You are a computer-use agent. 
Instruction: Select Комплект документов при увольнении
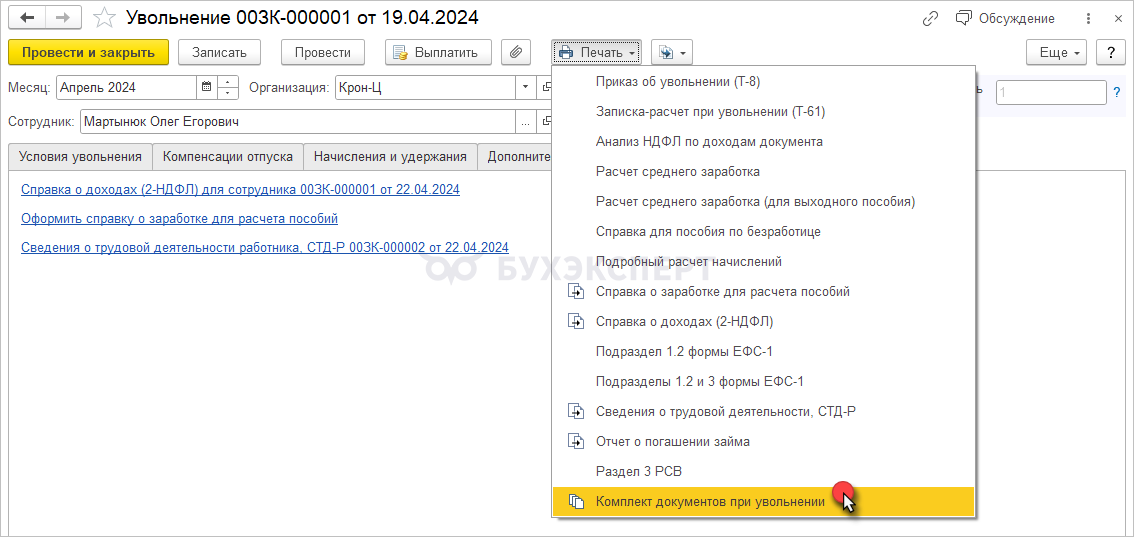tap(764, 502)
